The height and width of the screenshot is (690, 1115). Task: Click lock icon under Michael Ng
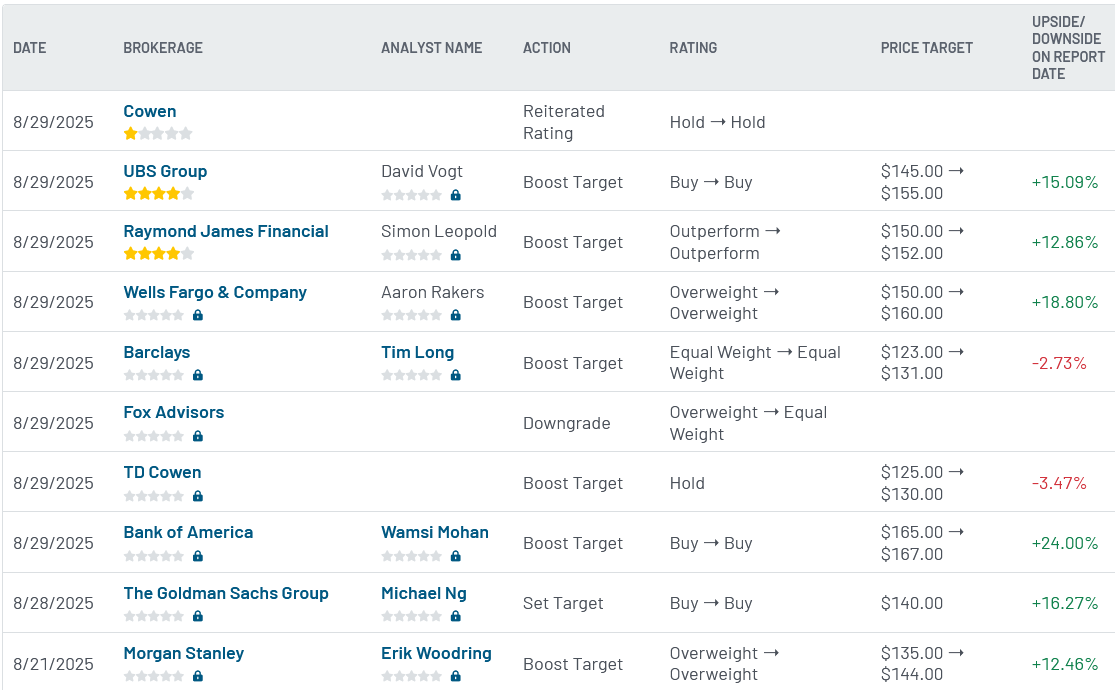[x=456, y=616]
